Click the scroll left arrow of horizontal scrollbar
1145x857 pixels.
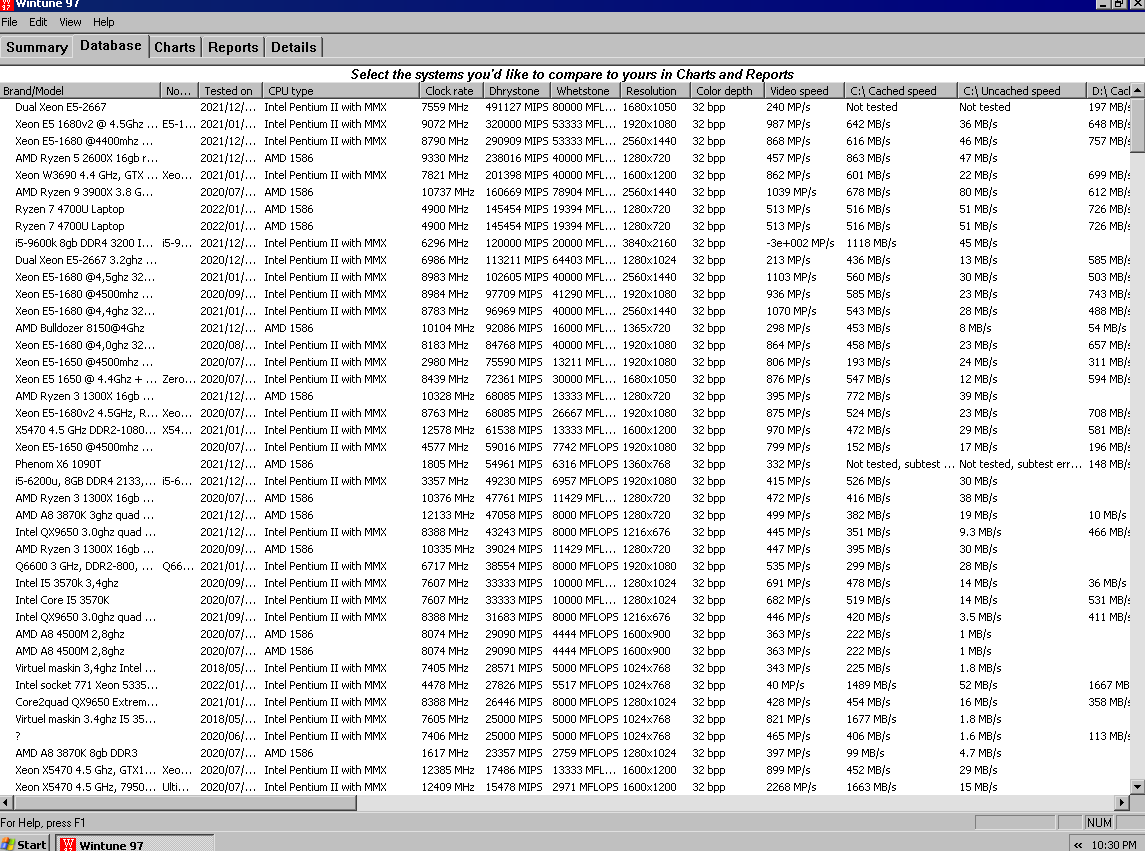pos(7,802)
